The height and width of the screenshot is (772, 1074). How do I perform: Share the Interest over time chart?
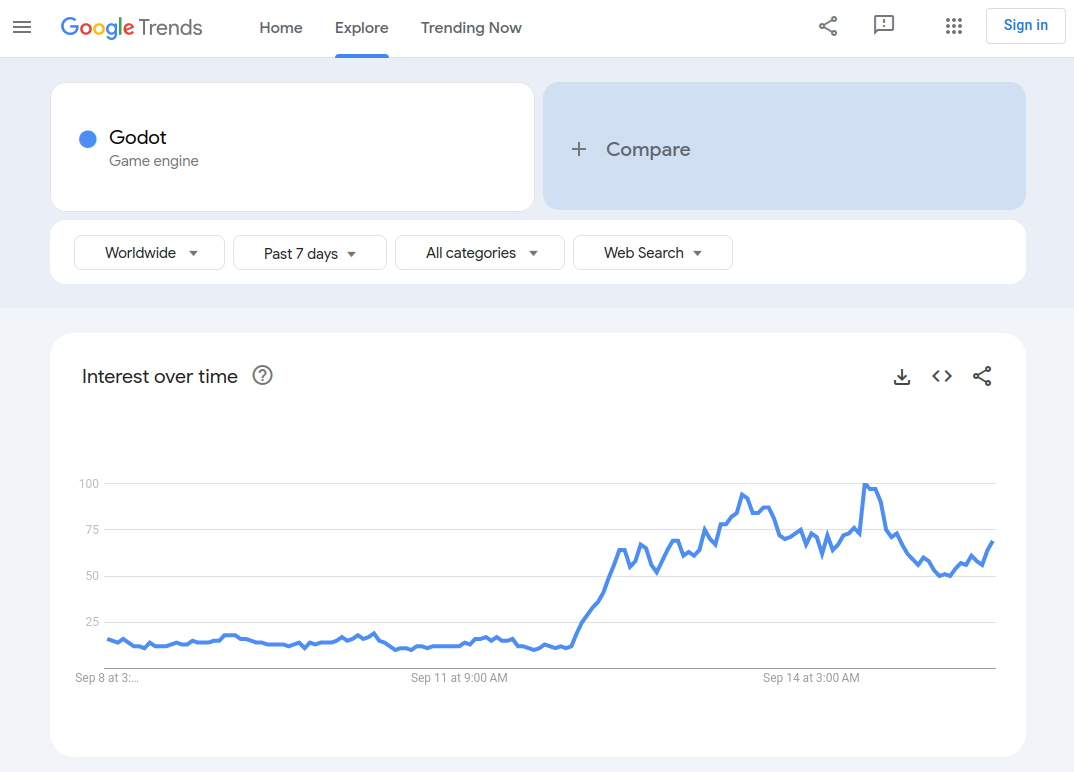982,376
